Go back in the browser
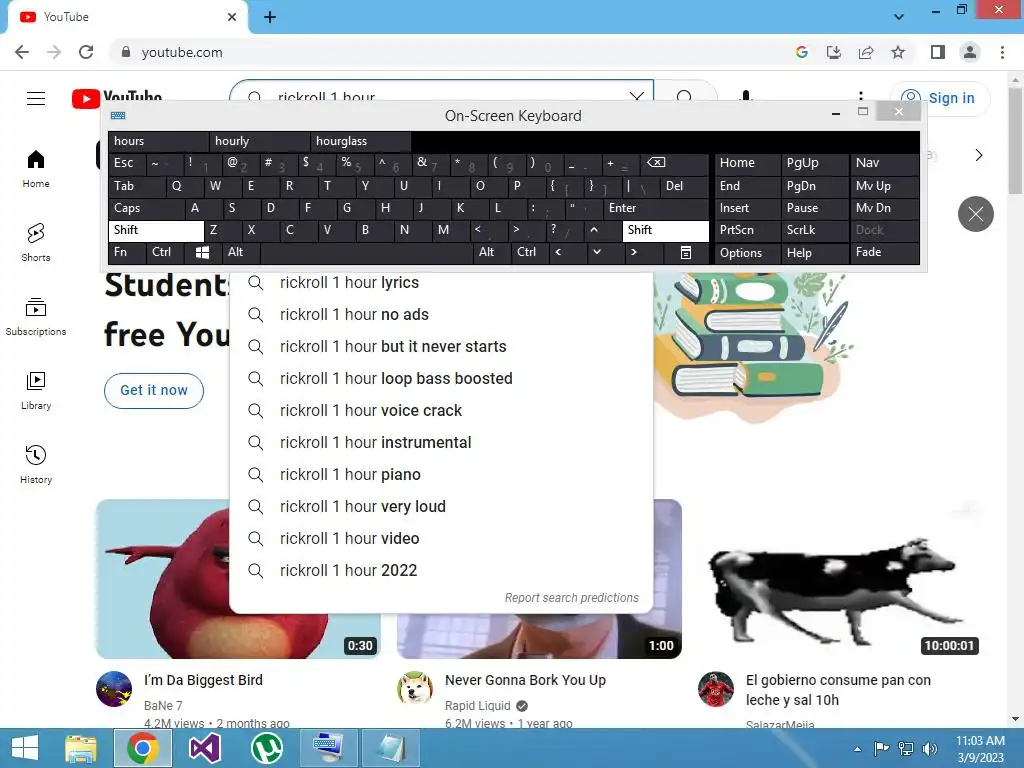 point(22,52)
